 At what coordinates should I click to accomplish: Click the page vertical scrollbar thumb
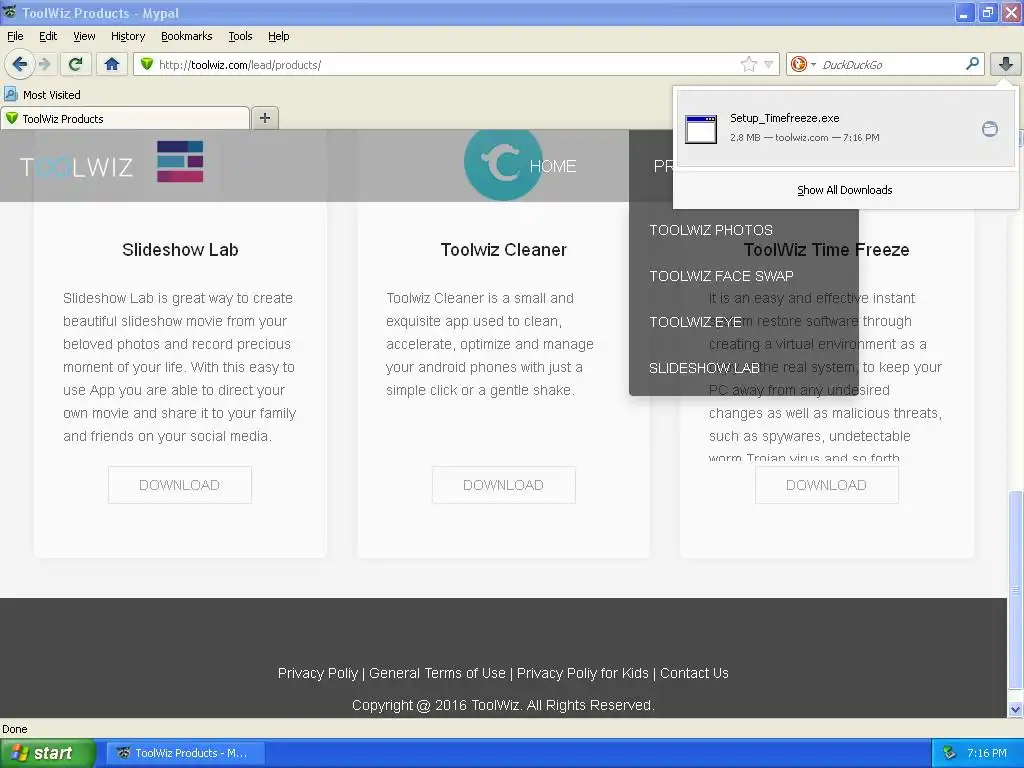[x=1015, y=590]
